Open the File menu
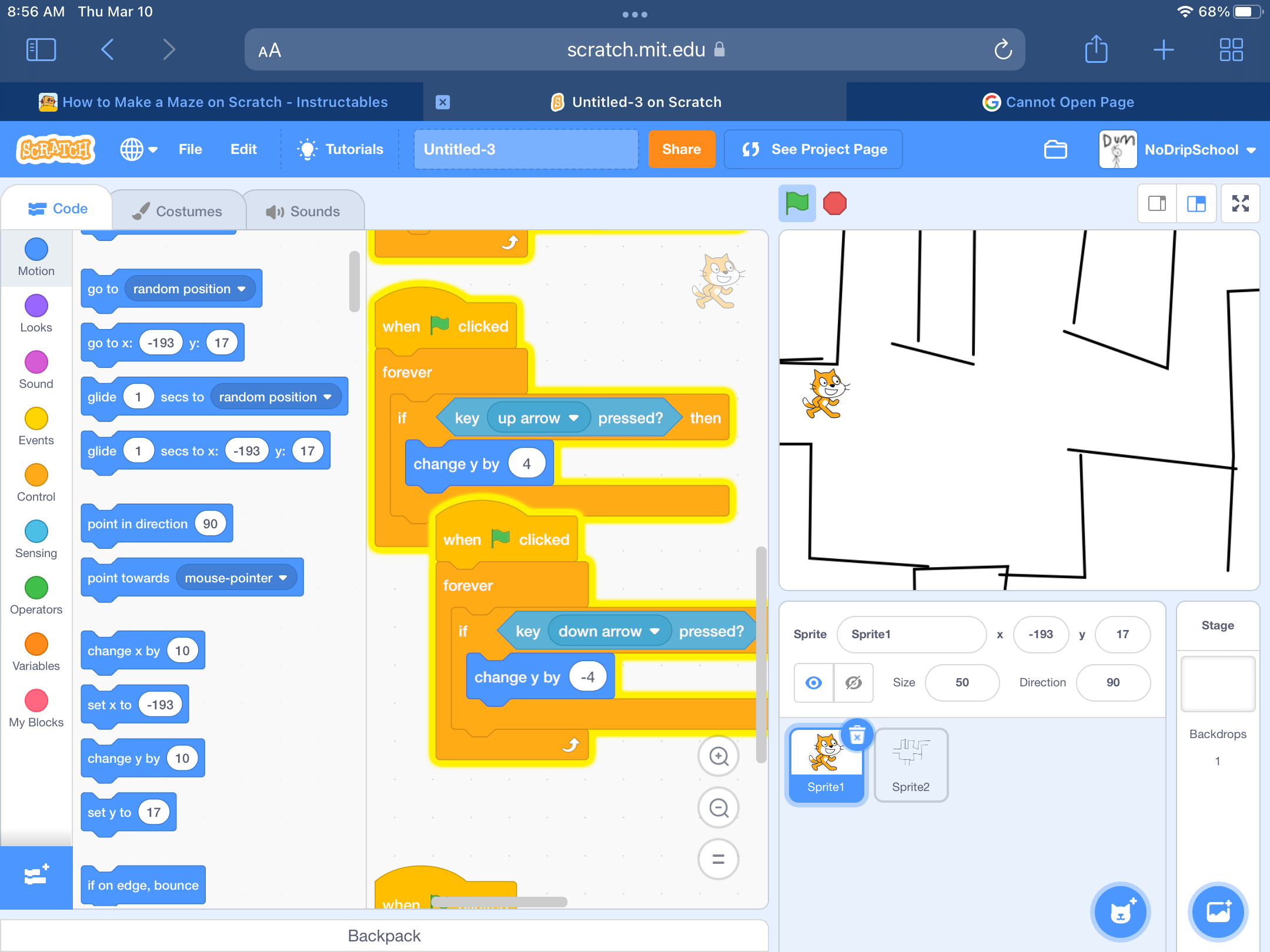 (x=190, y=149)
